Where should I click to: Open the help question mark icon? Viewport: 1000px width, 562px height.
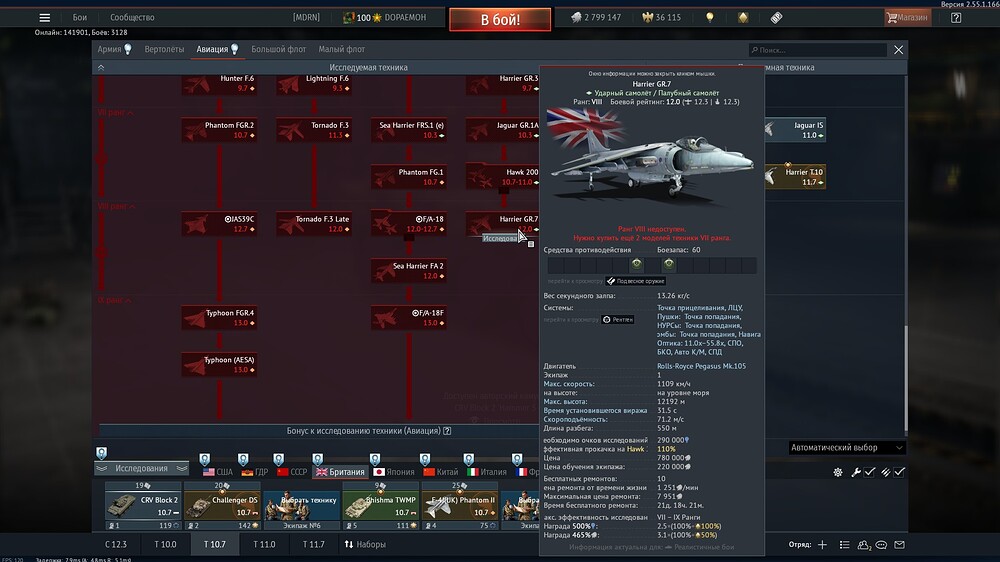(x=956, y=18)
